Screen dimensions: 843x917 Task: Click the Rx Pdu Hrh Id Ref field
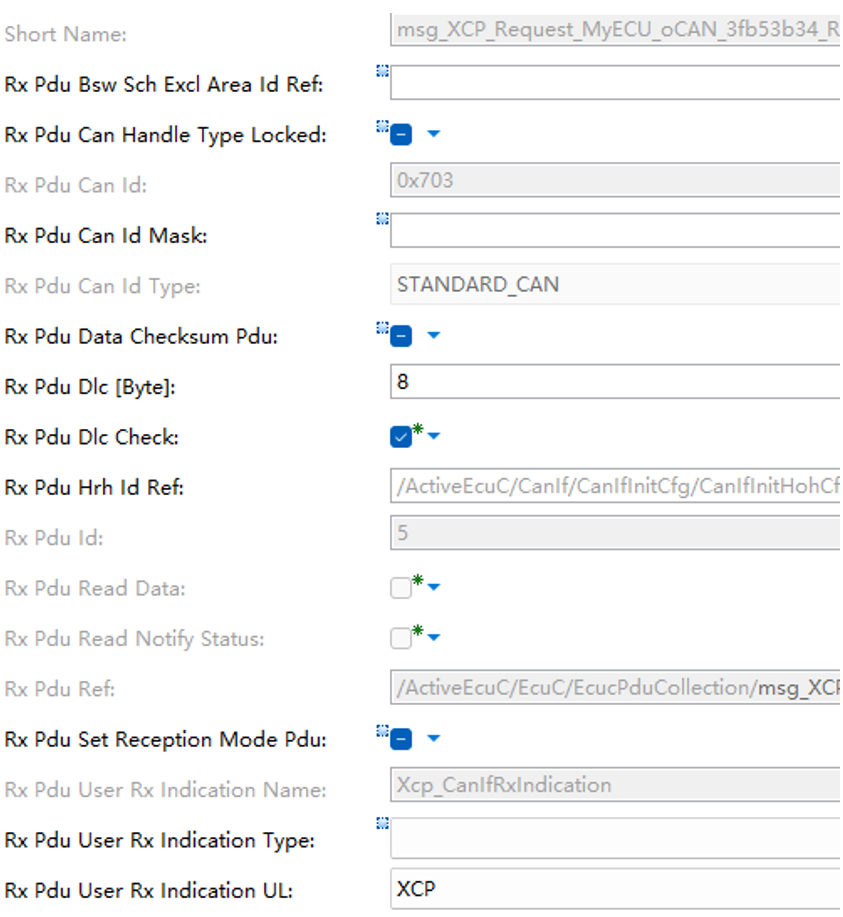pyautogui.click(x=615, y=488)
